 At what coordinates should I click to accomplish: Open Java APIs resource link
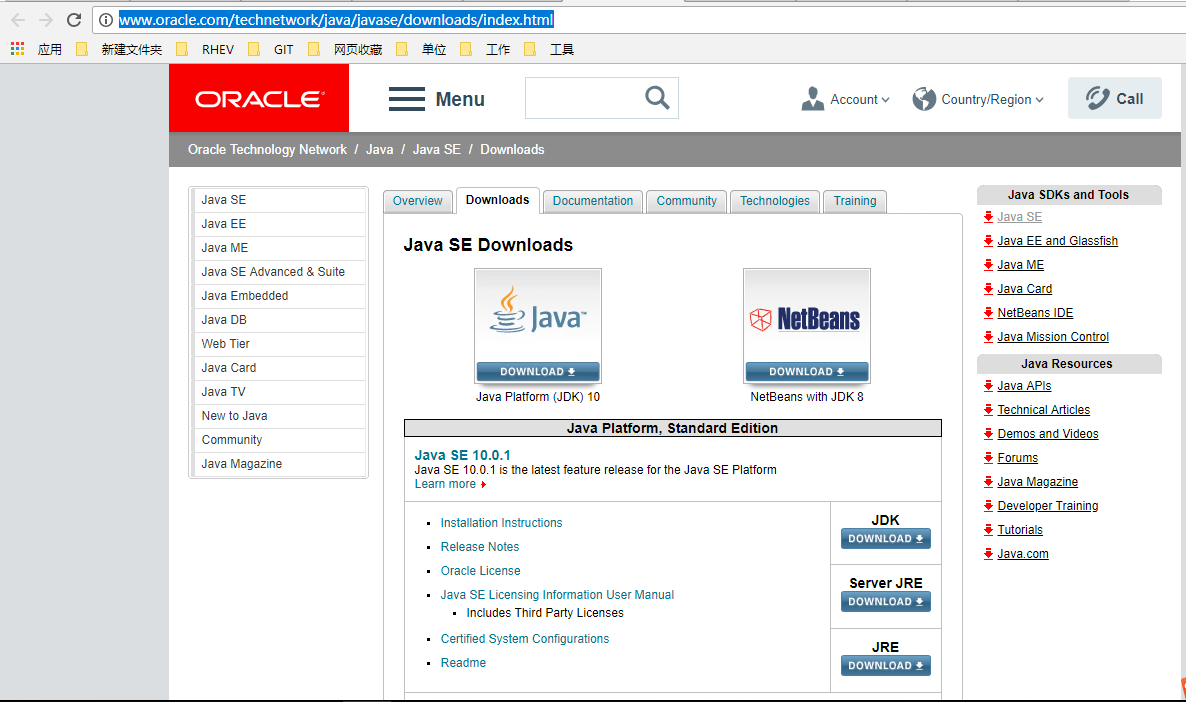1024,386
